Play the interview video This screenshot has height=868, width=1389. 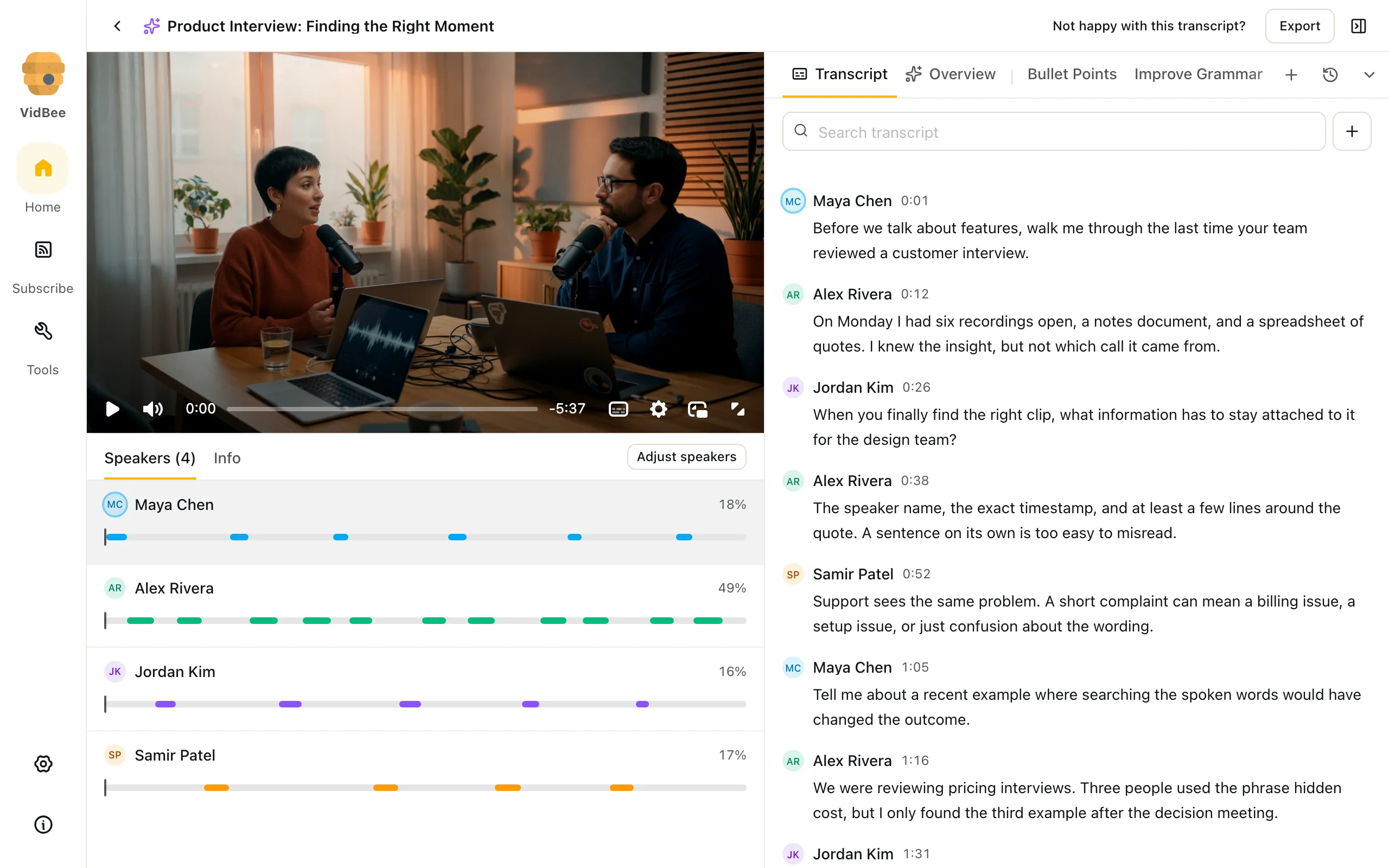click(112, 409)
